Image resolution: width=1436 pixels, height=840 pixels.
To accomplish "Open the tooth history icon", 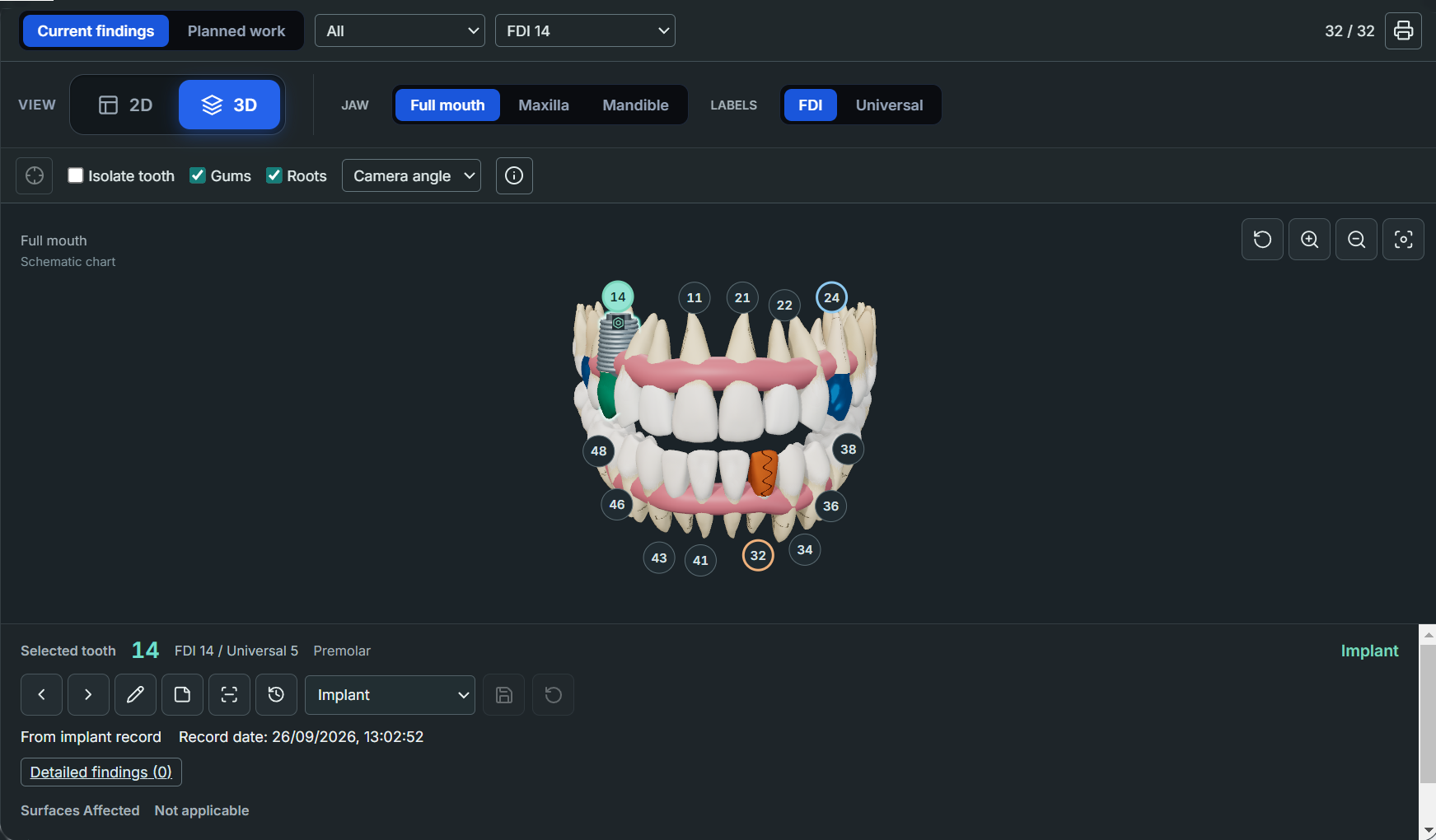I will click(276, 695).
